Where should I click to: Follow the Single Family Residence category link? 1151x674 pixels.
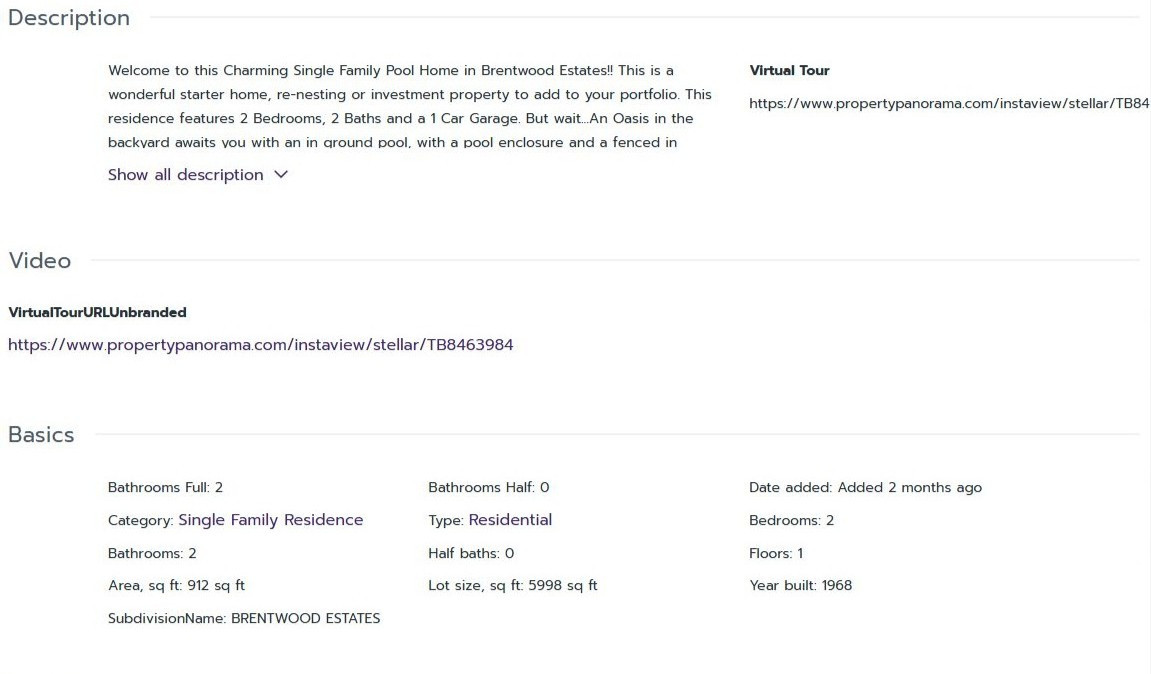(270, 520)
